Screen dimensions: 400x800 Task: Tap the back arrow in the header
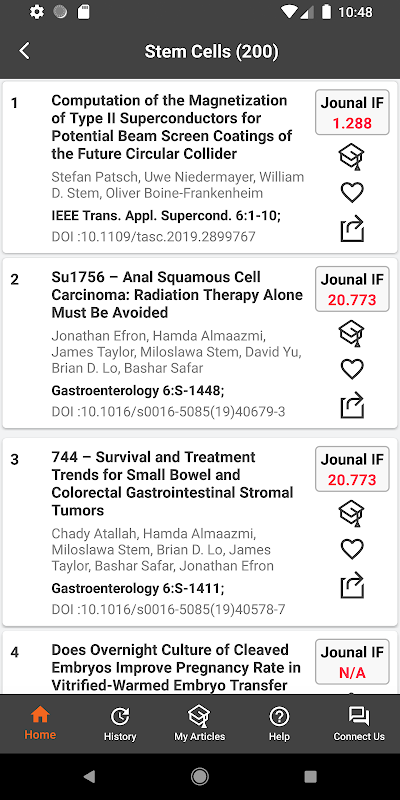tap(24, 51)
